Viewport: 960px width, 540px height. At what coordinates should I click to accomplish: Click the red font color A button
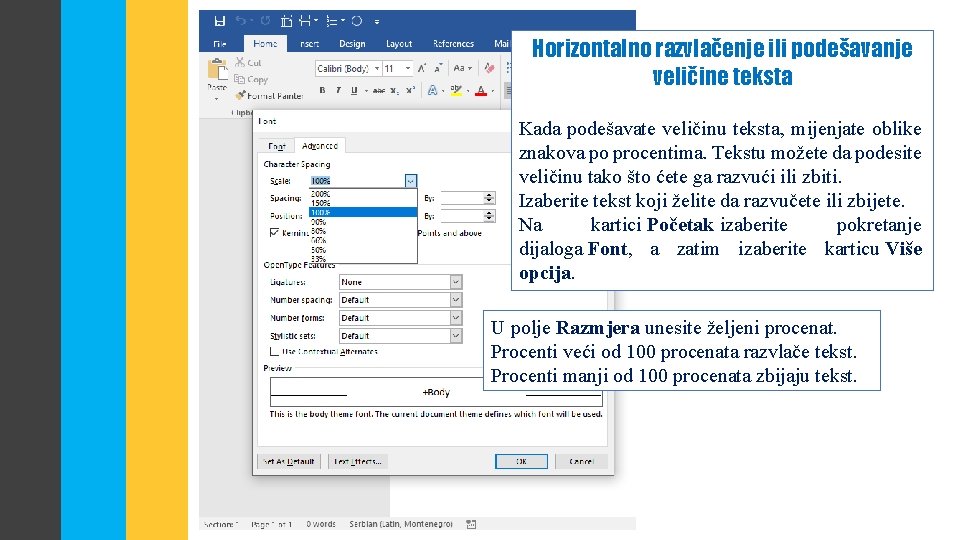[481, 91]
